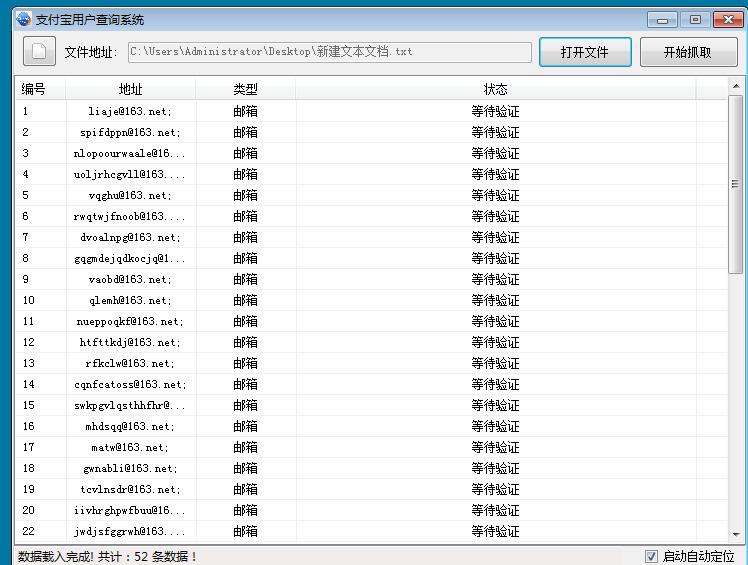
Task: Click row number 22 cell
Action: pyautogui.click(x=29, y=531)
